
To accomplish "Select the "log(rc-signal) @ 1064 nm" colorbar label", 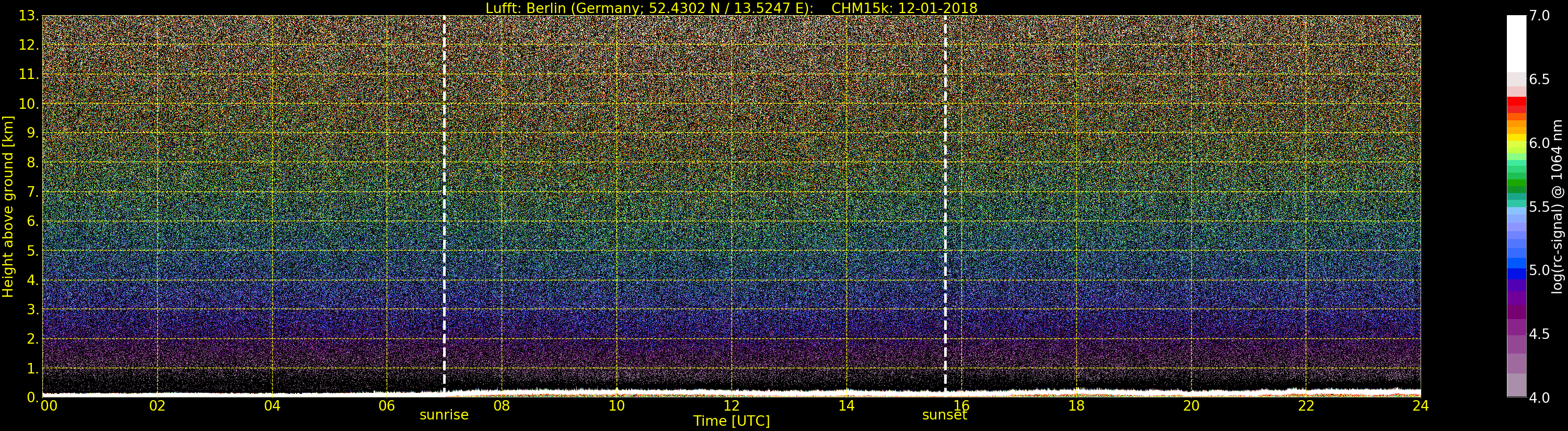I will point(1557,207).
